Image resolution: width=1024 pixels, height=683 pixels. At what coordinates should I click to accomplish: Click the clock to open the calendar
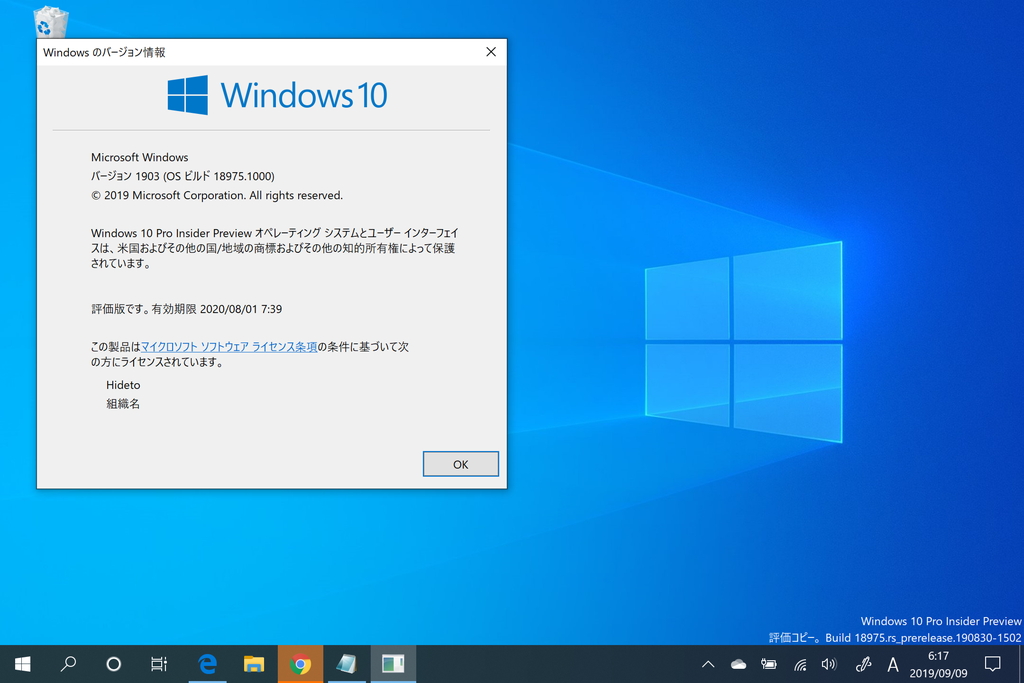click(x=938, y=663)
